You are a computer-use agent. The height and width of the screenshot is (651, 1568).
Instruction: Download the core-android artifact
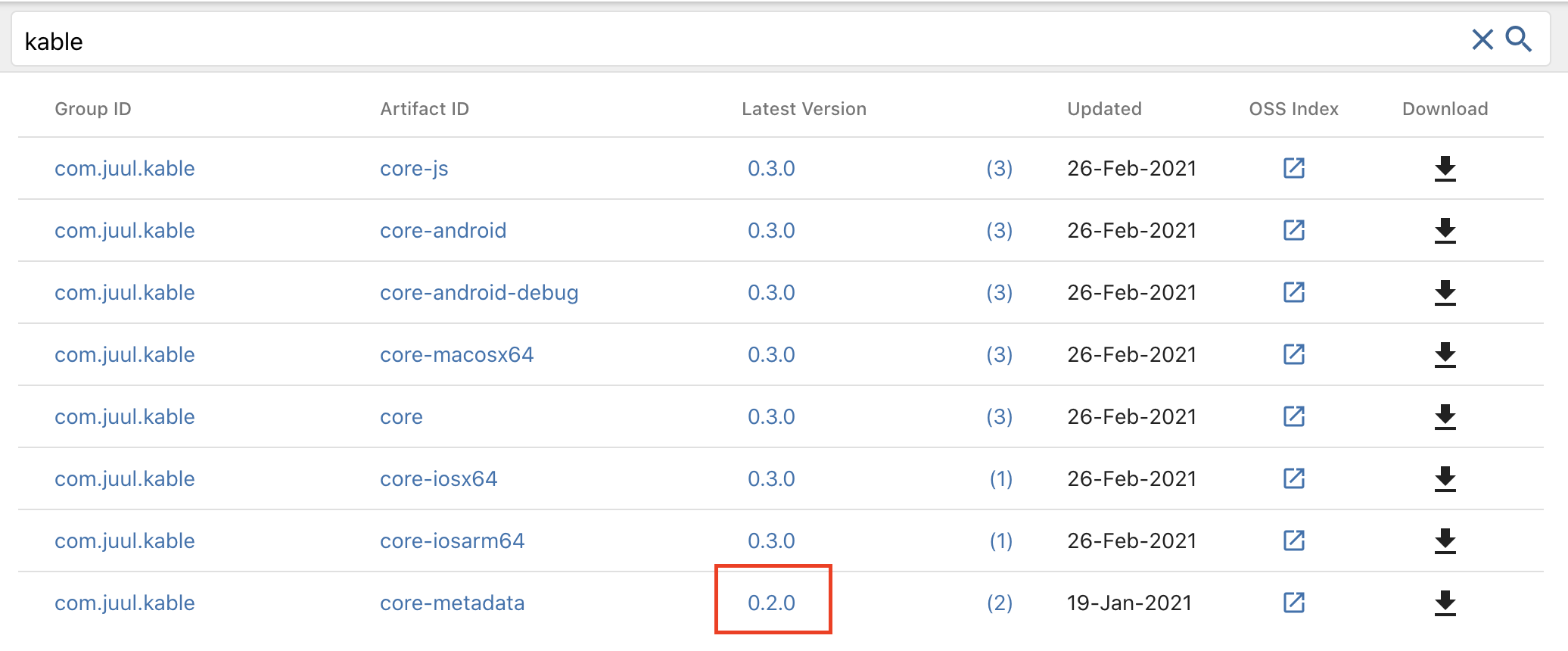click(x=1445, y=231)
